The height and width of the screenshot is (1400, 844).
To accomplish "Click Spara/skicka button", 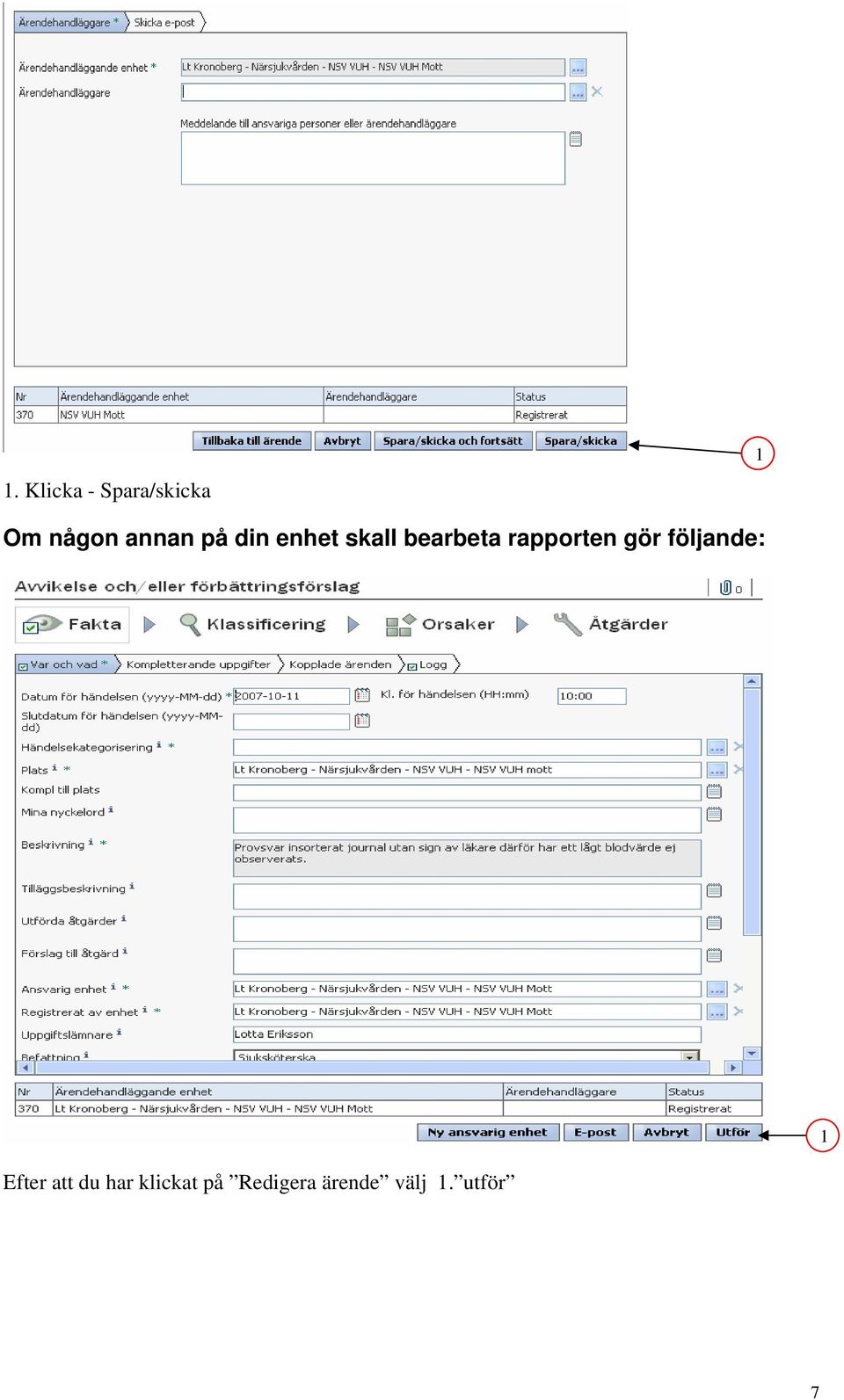I will click(x=581, y=441).
